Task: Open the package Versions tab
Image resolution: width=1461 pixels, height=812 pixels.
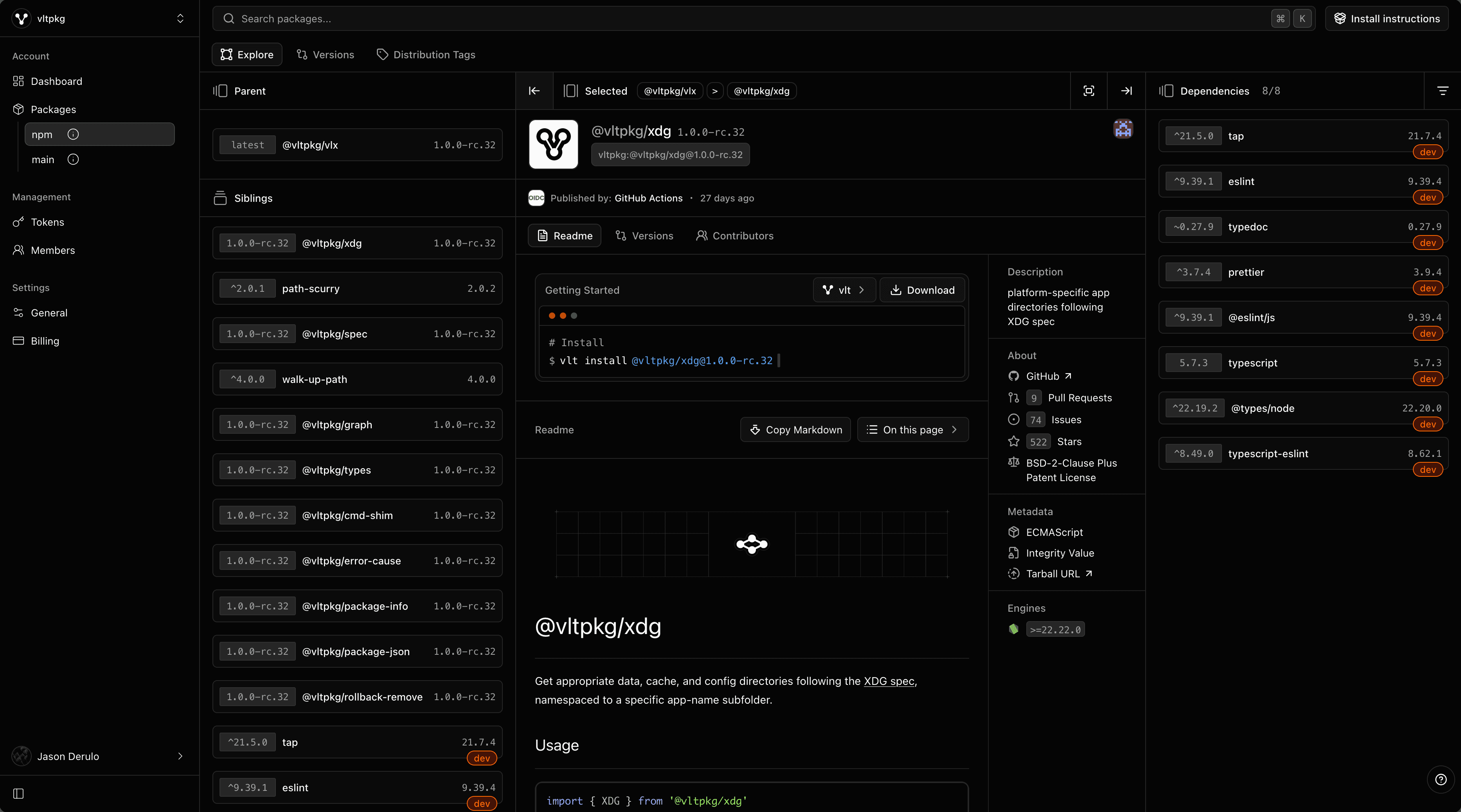Action: pos(644,236)
